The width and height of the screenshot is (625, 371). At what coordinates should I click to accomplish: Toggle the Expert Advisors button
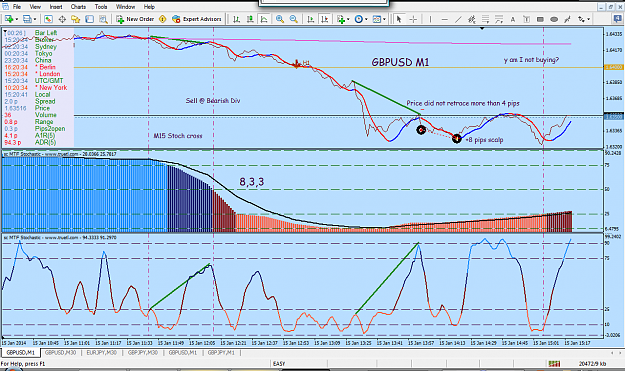[197, 19]
